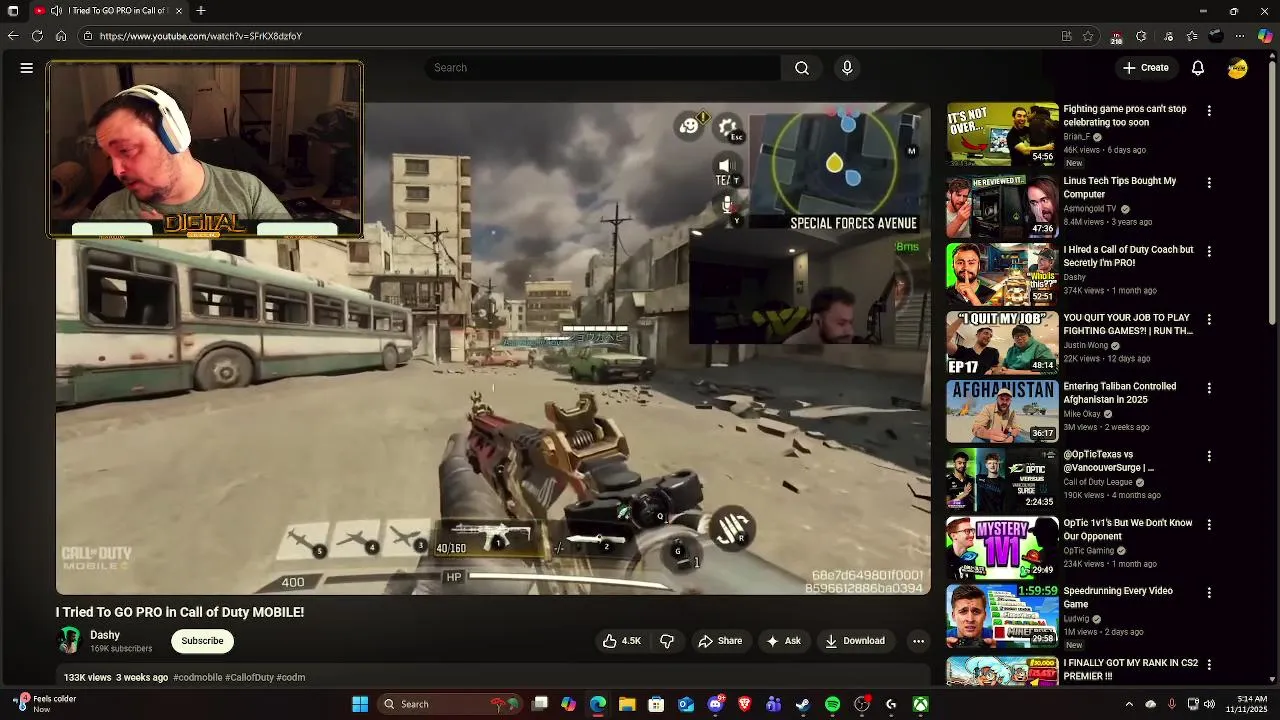Go to browser home page

(x=61, y=36)
